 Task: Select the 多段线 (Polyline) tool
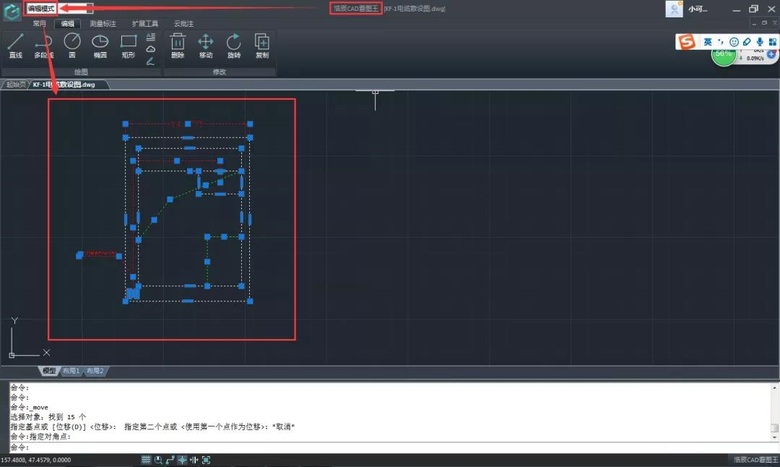pos(43,45)
